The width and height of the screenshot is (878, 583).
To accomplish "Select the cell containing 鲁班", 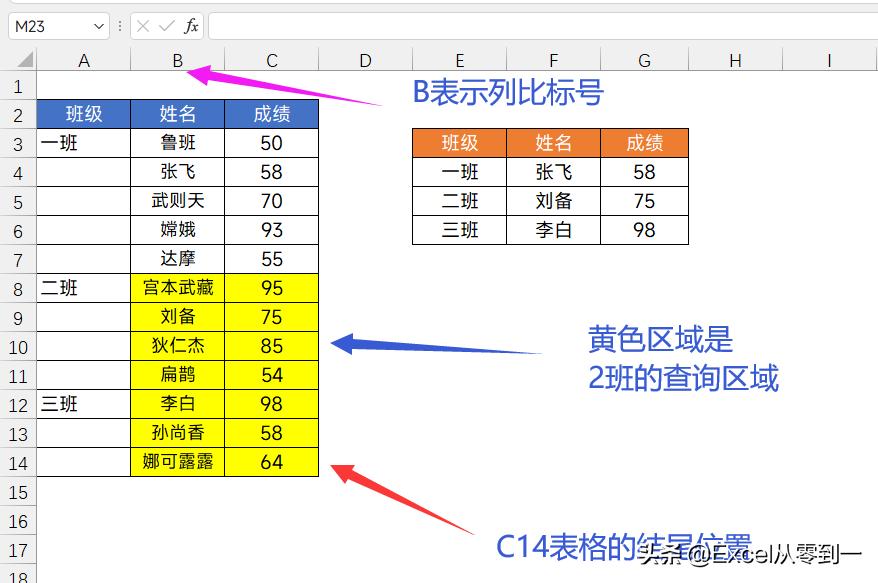I will [177, 143].
